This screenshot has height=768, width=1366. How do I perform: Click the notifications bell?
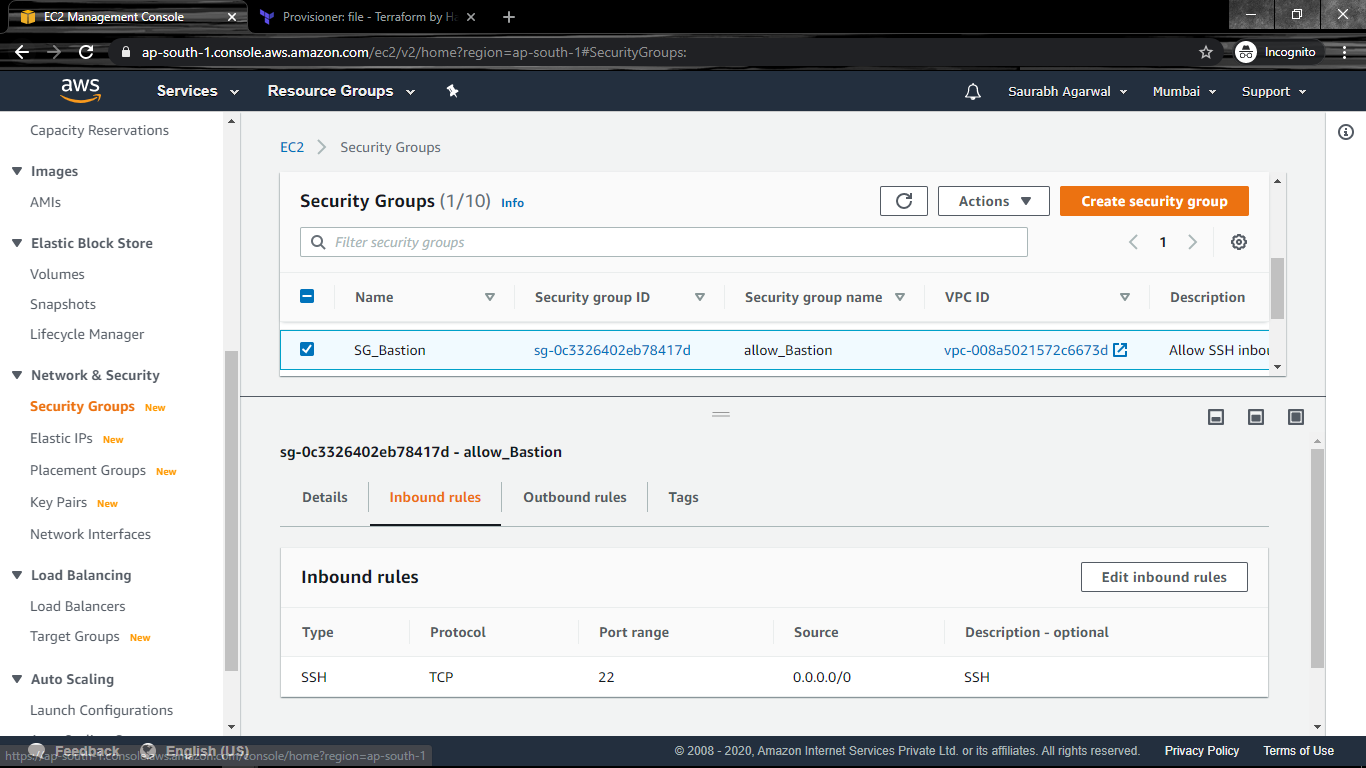[x=972, y=90]
